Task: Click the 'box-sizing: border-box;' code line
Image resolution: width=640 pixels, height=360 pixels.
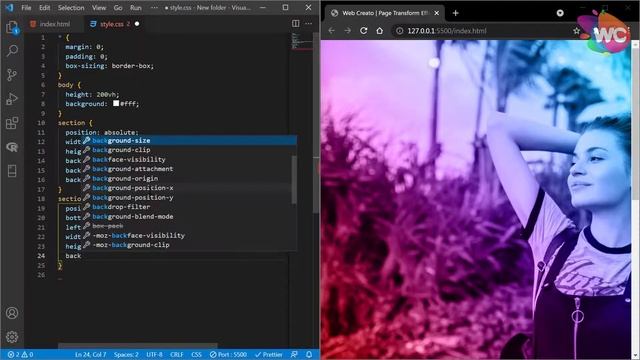Action: [x=110, y=66]
